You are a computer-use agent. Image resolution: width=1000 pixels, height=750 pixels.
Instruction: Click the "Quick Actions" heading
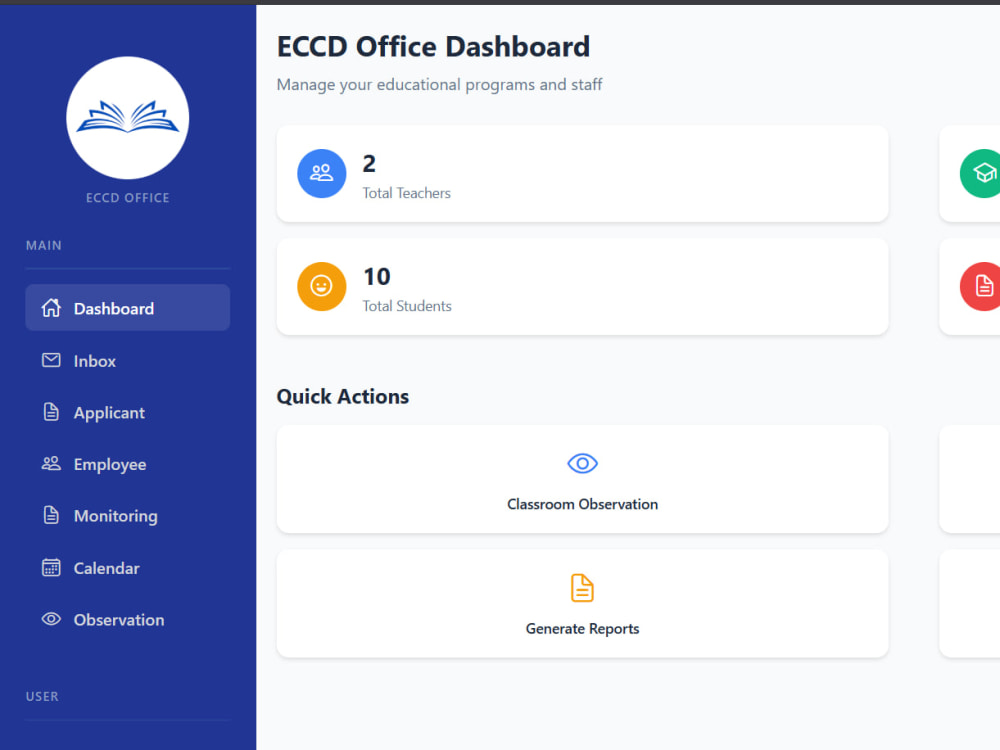pyautogui.click(x=342, y=397)
